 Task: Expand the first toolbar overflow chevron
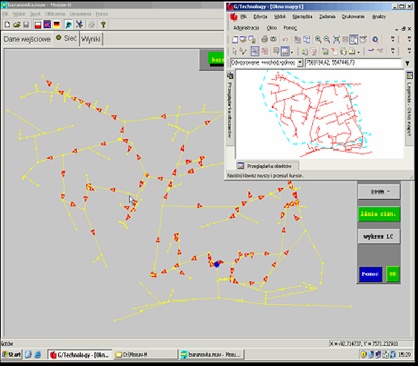393,39
